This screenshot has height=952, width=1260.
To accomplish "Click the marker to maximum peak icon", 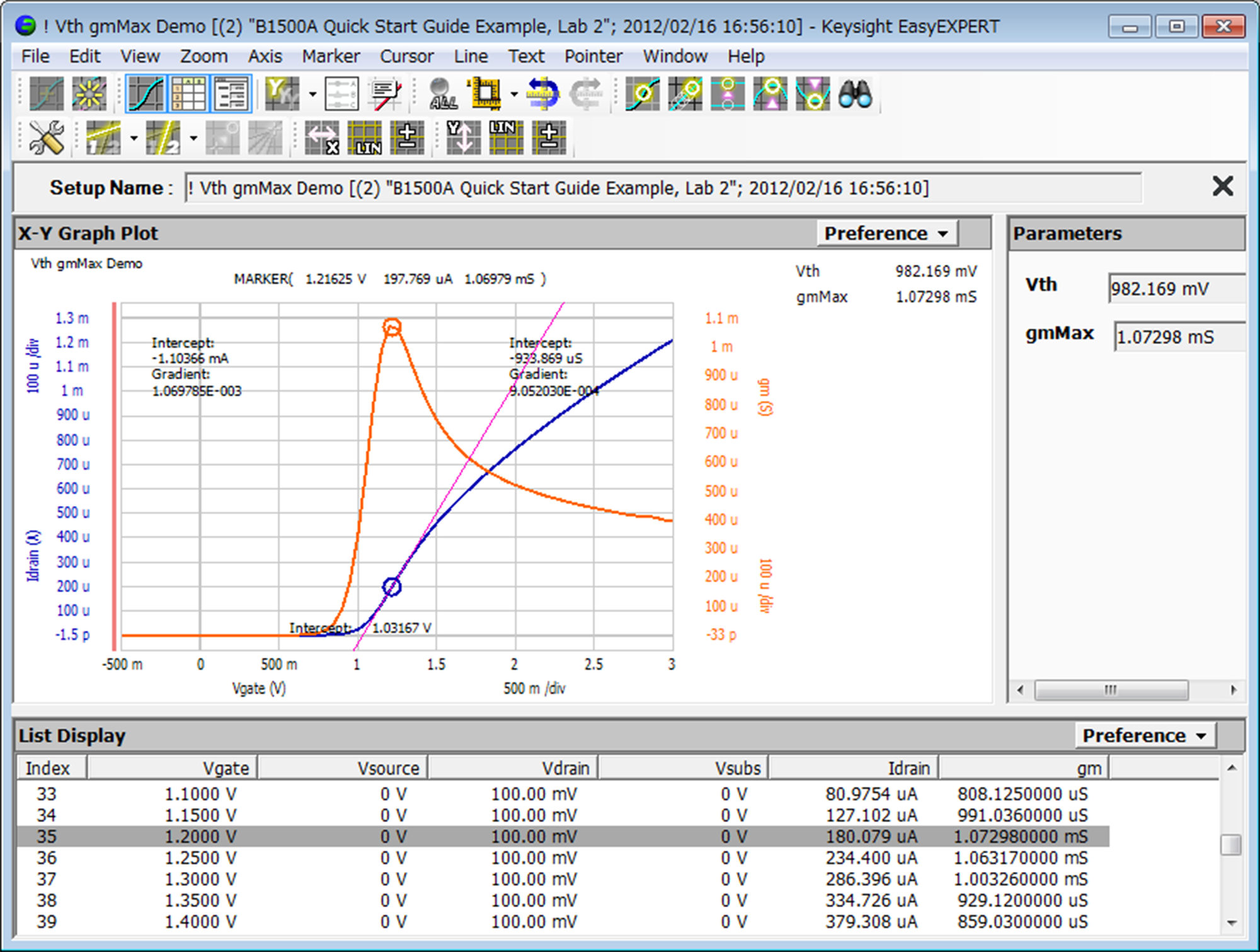I will click(770, 94).
